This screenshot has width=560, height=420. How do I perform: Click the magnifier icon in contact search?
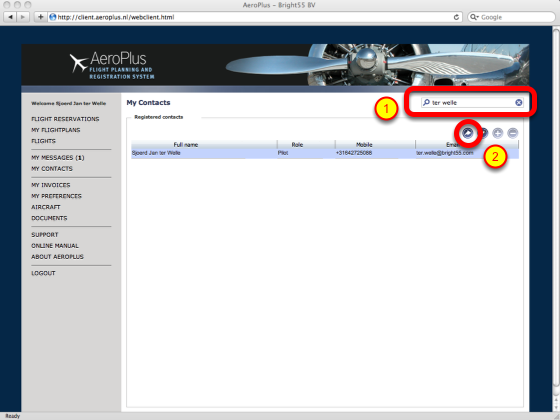(426, 102)
